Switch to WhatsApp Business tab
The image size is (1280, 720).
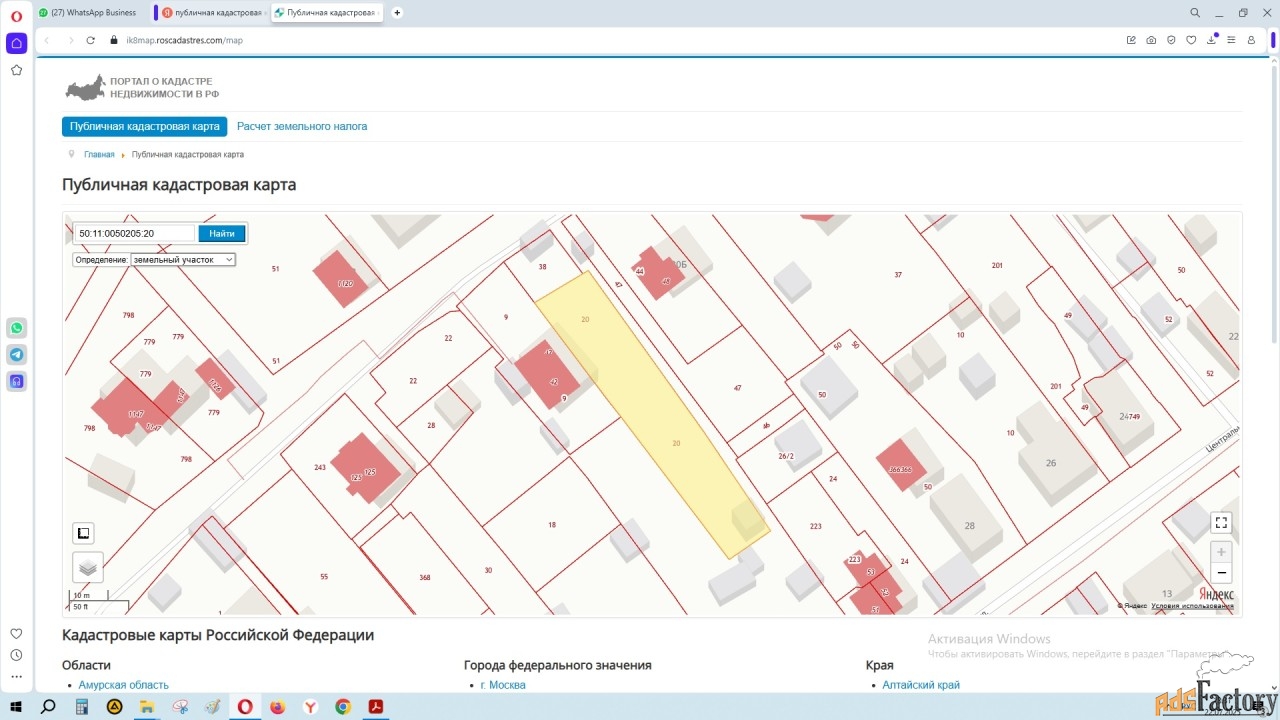90,13
